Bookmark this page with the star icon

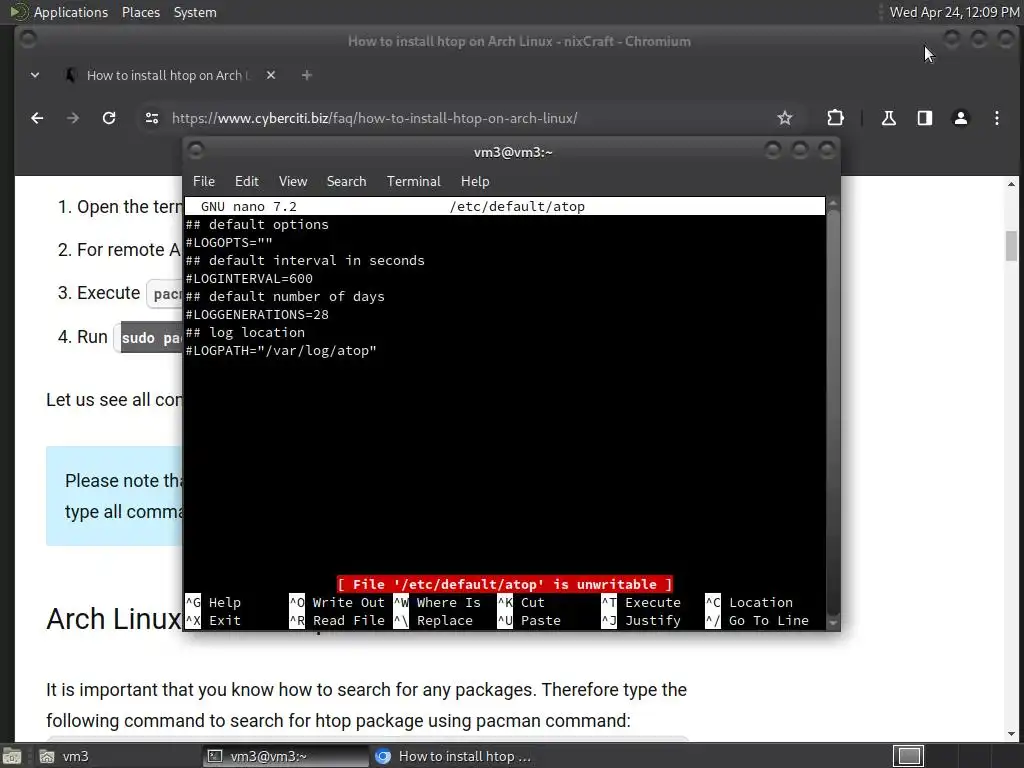(784, 118)
